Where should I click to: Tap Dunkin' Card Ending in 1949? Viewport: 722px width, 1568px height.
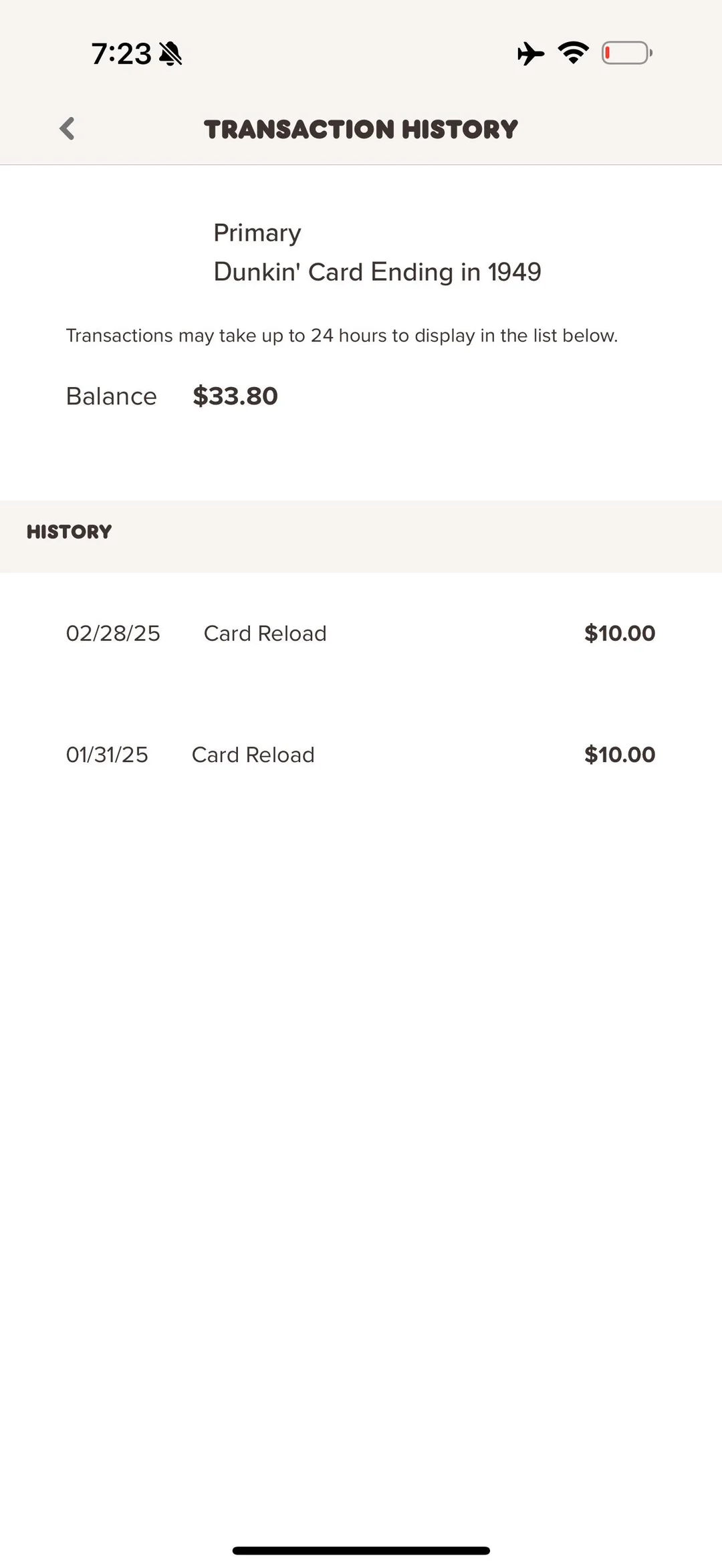pyautogui.click(x=377, y=272)
